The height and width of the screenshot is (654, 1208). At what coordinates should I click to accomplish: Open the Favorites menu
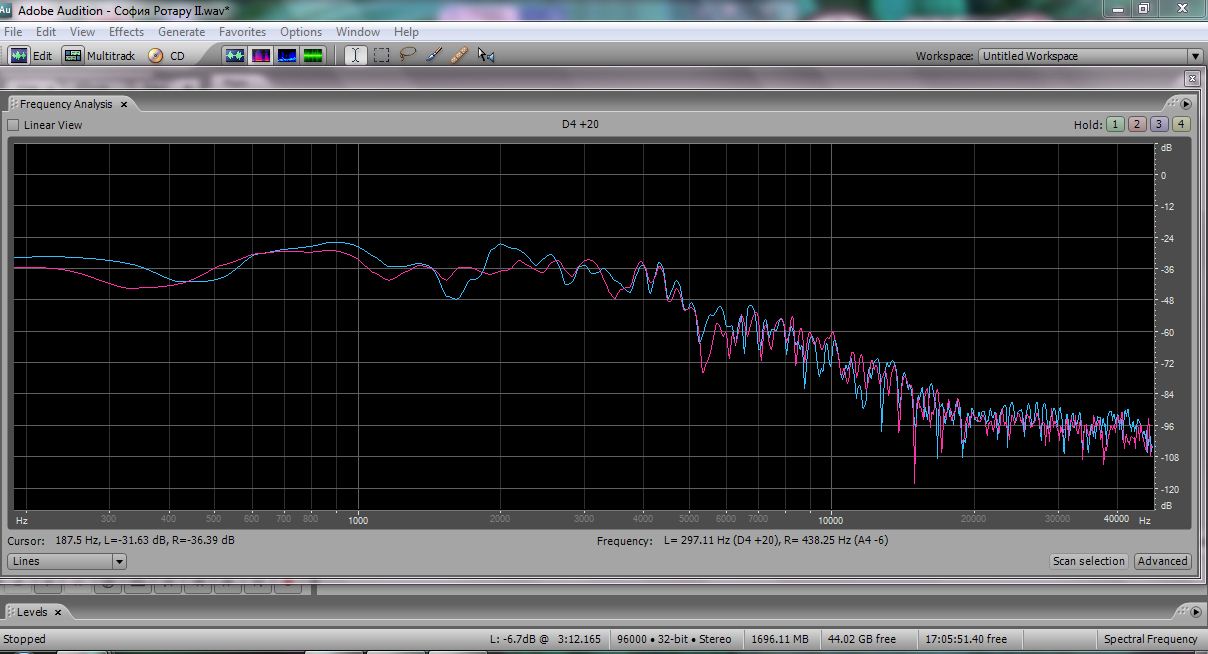[242, 32]
